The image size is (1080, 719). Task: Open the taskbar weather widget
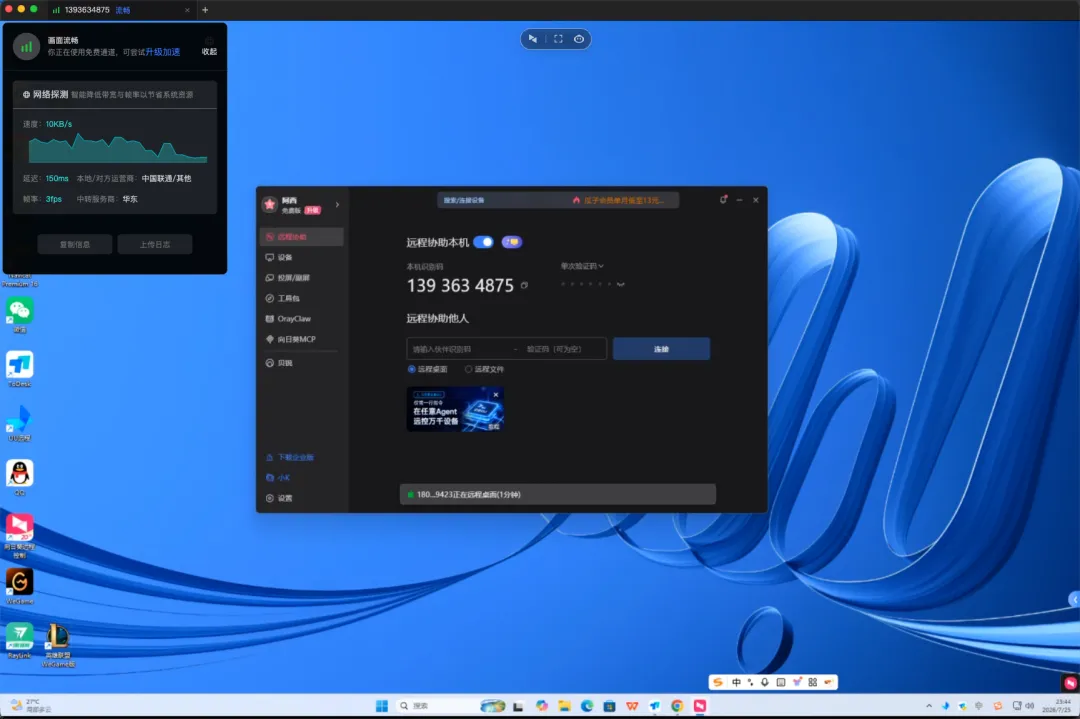tap(31, 706)
